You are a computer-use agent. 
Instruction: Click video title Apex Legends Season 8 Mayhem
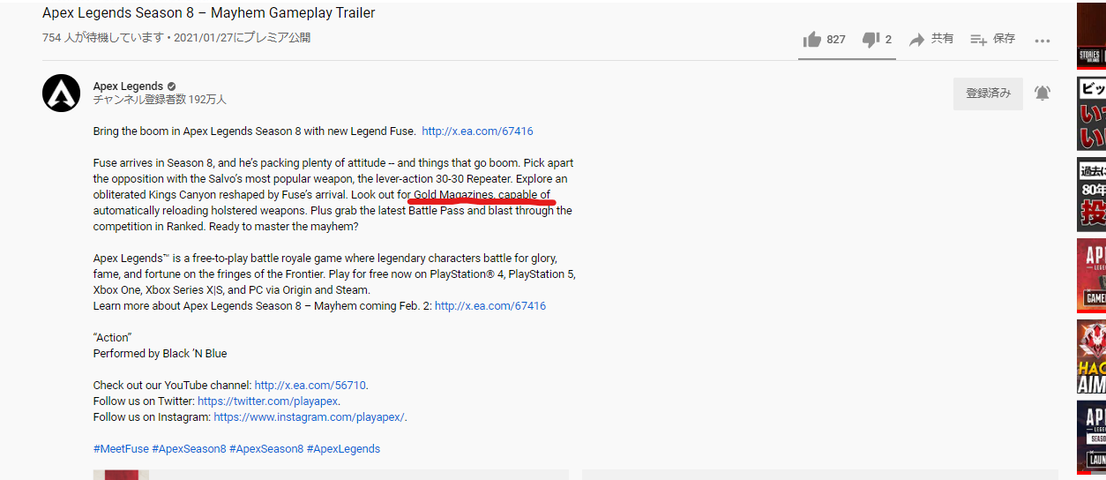209,13
